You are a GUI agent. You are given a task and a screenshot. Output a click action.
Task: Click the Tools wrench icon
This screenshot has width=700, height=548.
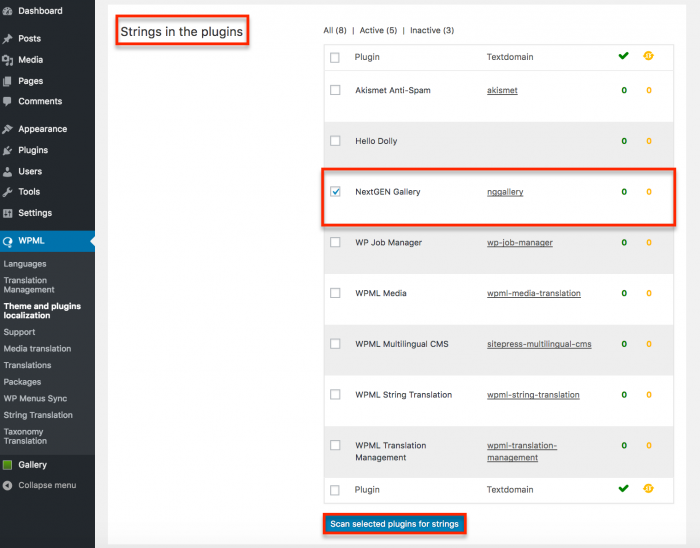click(x=7, y=192)
